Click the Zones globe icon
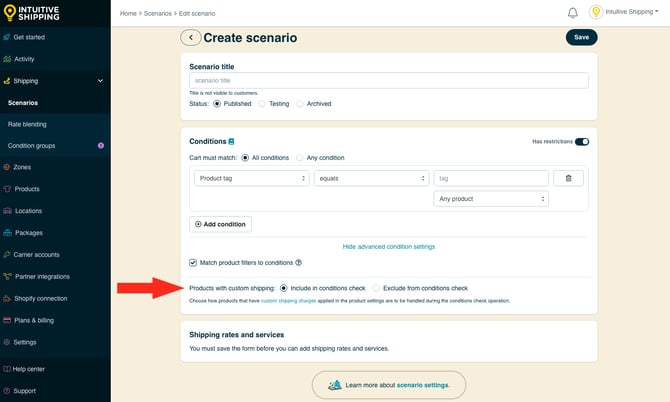The image size is (670, 402). tap(6, 167)
